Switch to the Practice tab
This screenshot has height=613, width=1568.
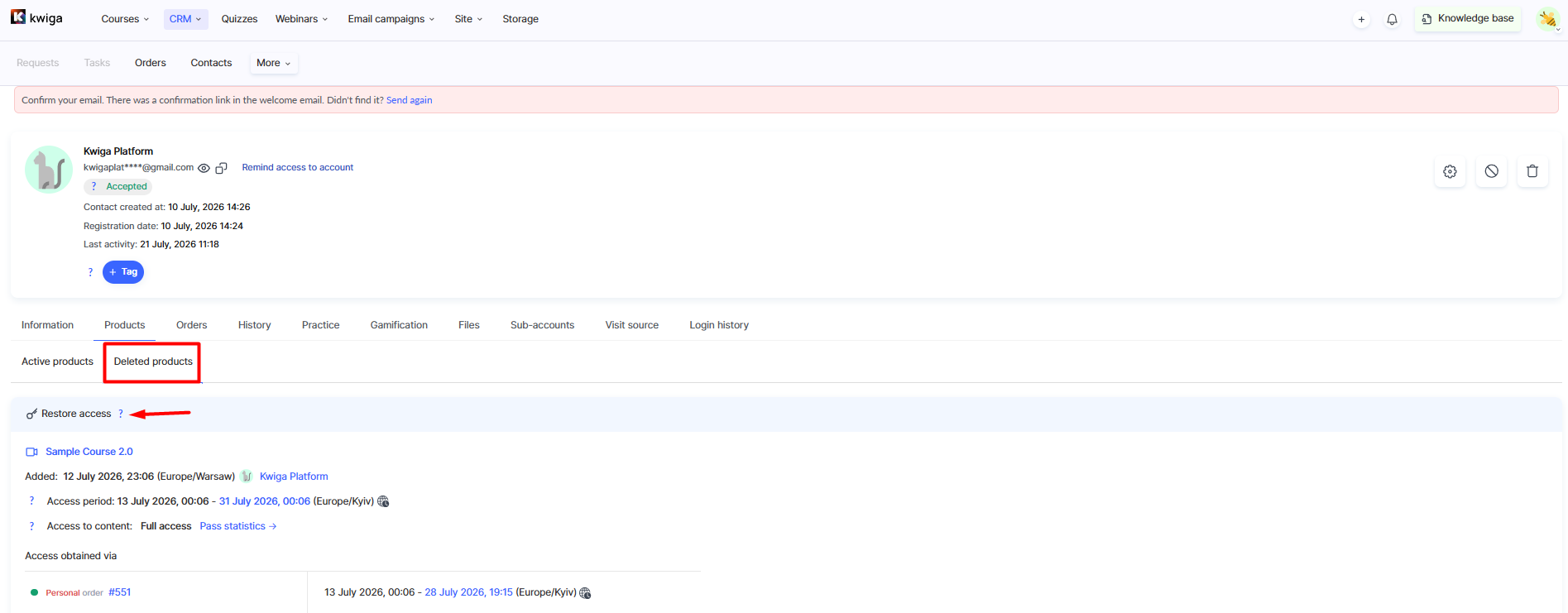point(320,325)
